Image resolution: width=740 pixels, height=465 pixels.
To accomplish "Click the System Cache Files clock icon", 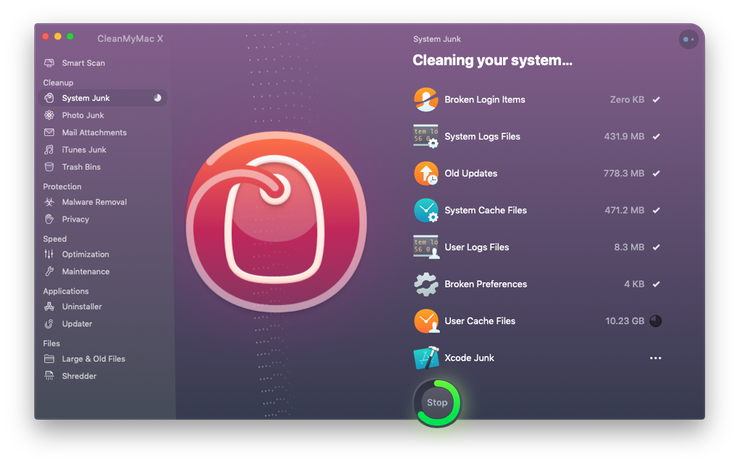I will 426,210.
